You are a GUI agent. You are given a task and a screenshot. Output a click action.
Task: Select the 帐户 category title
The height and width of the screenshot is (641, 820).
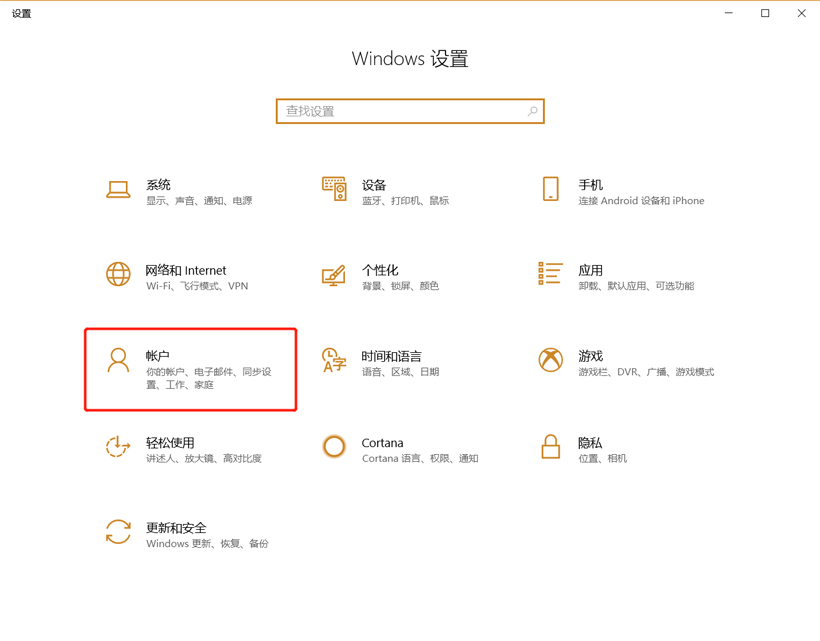[x=157, y=356]
